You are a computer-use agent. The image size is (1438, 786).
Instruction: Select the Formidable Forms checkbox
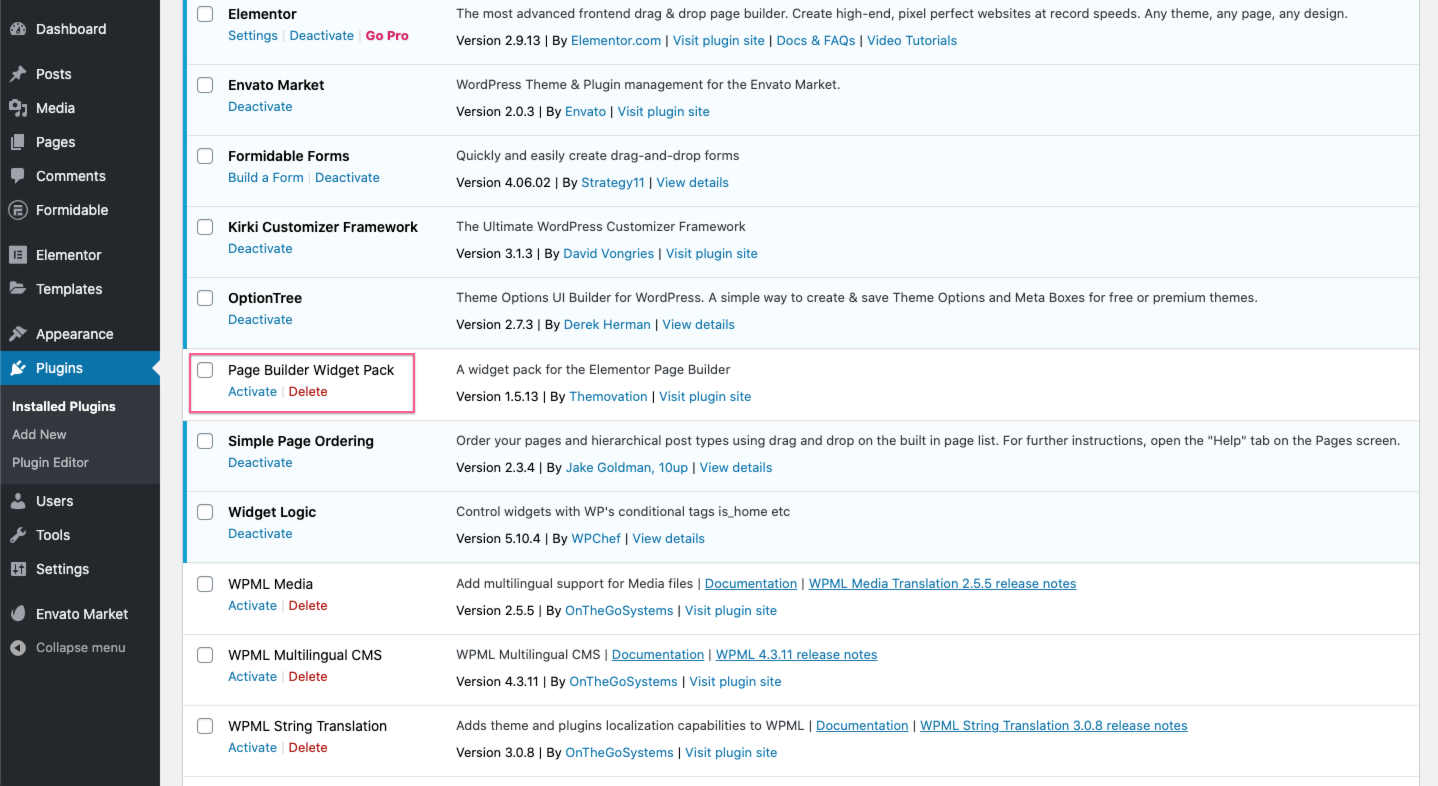pos(205,156)
